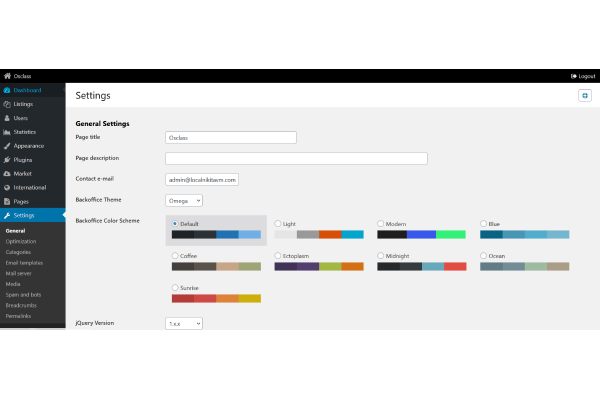This screenshot has height=400, width=600.
Task: Open Plugins via its plug icon
Action: point(8,160)
